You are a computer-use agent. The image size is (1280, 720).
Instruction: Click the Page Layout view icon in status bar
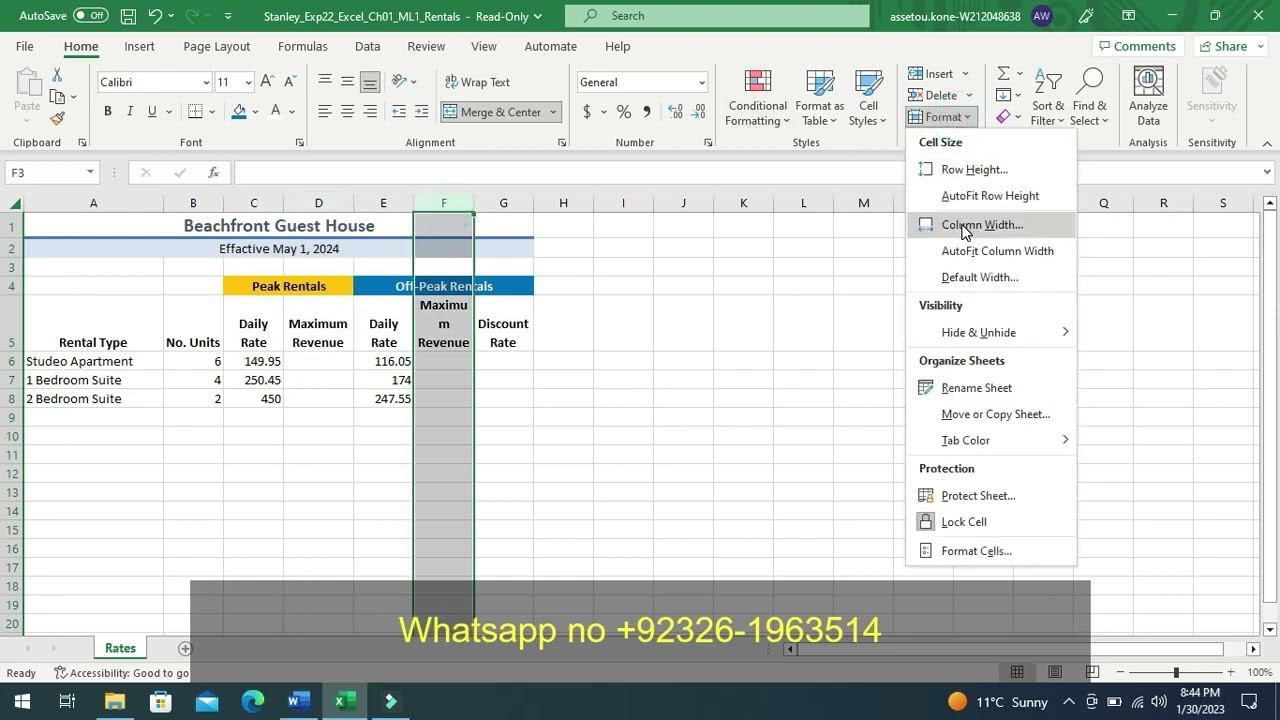click(1055, 673)
